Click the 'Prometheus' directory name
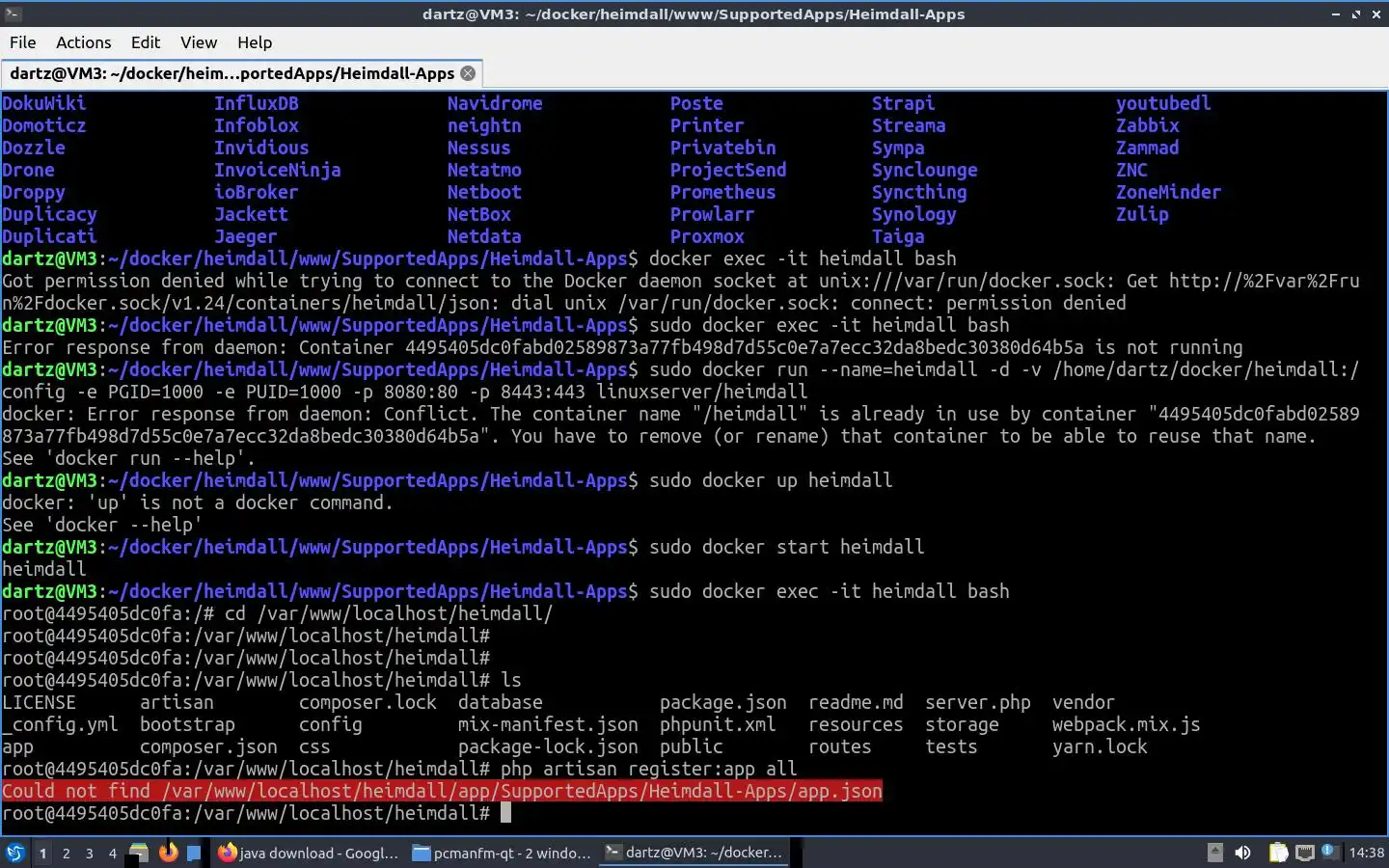Viewport: 1389px width, 868px height. pos(722,192)
